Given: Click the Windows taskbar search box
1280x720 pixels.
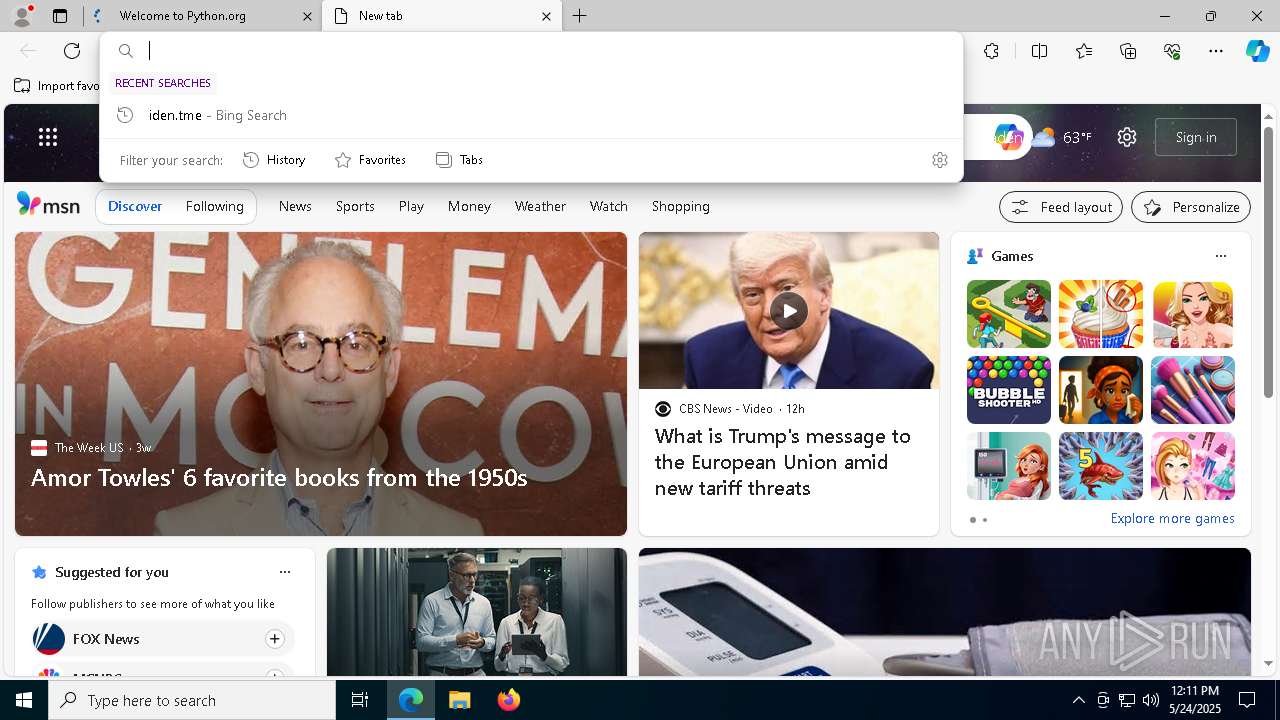Looking at the screenshot, I should click(x=192, y=700).
